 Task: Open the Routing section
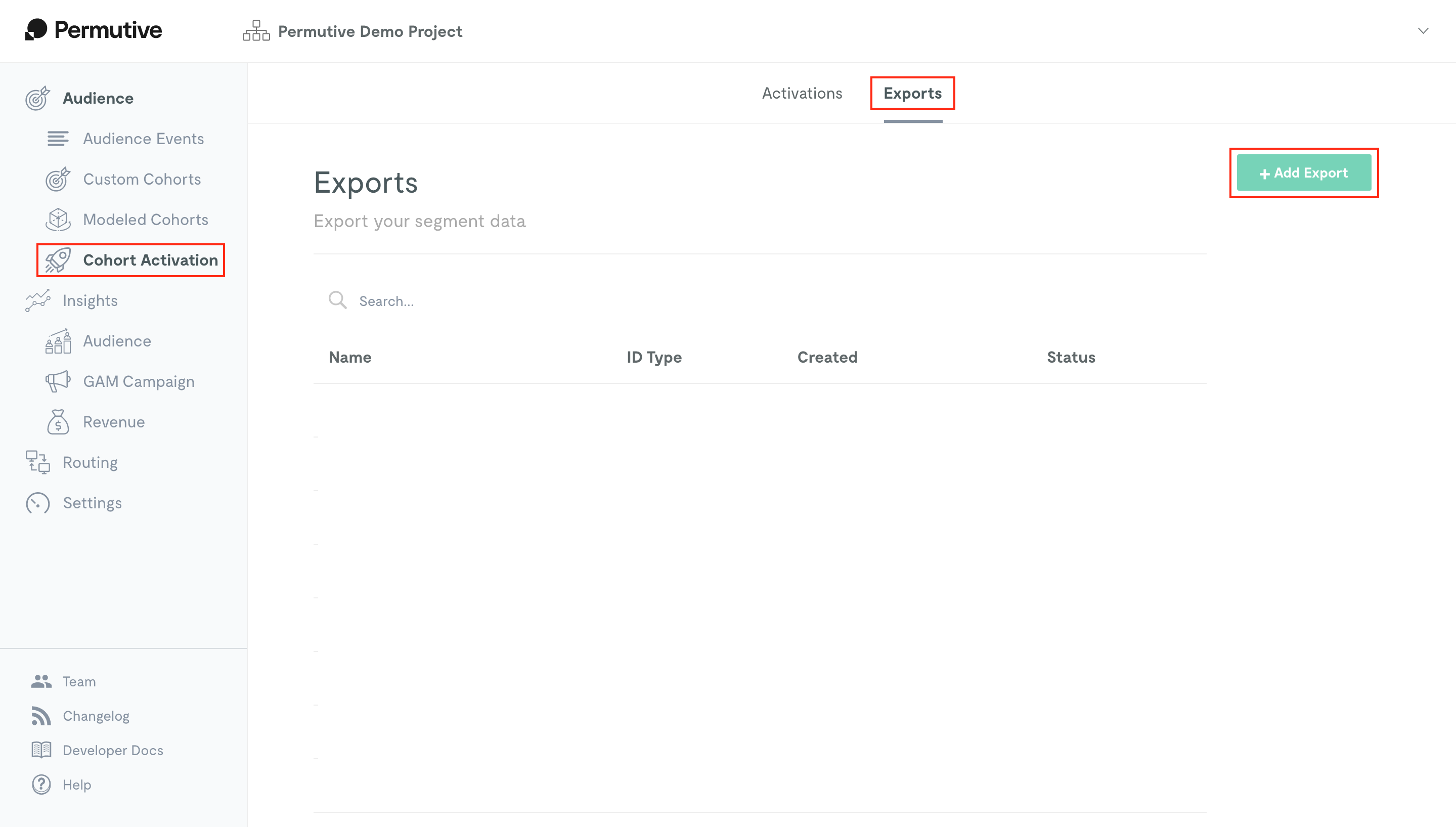(91, 462)
